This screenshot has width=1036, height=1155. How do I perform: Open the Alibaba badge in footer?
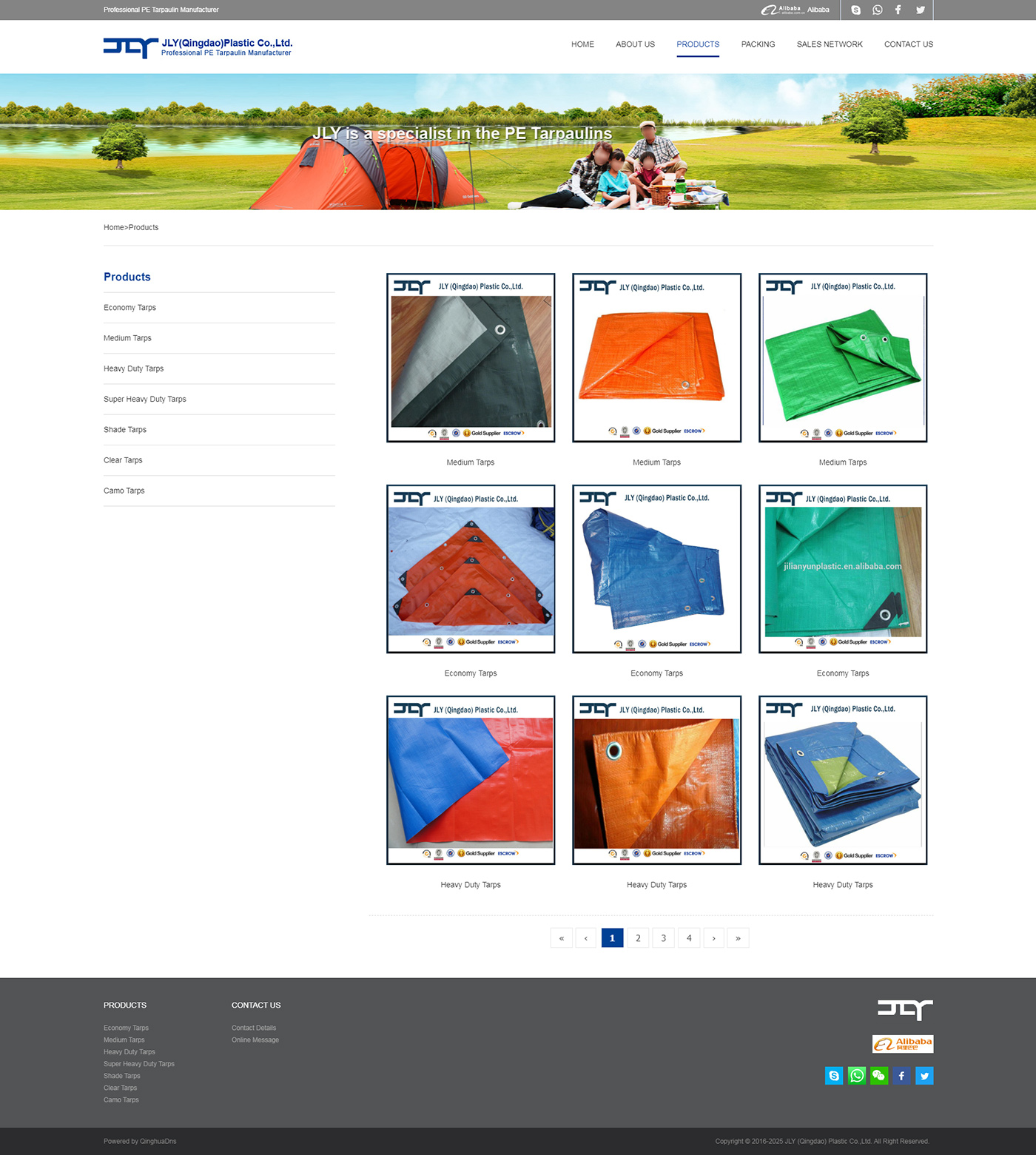point(902,1044)
